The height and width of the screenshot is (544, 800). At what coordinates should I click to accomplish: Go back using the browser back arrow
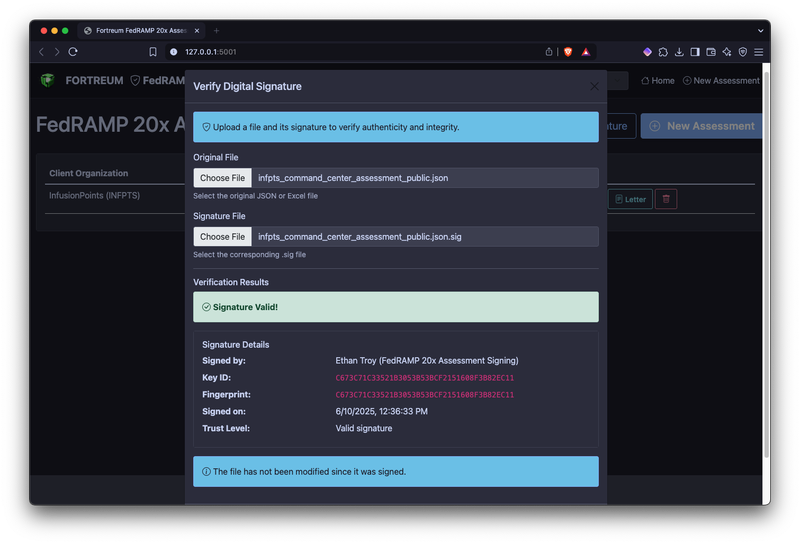point(42,52)
